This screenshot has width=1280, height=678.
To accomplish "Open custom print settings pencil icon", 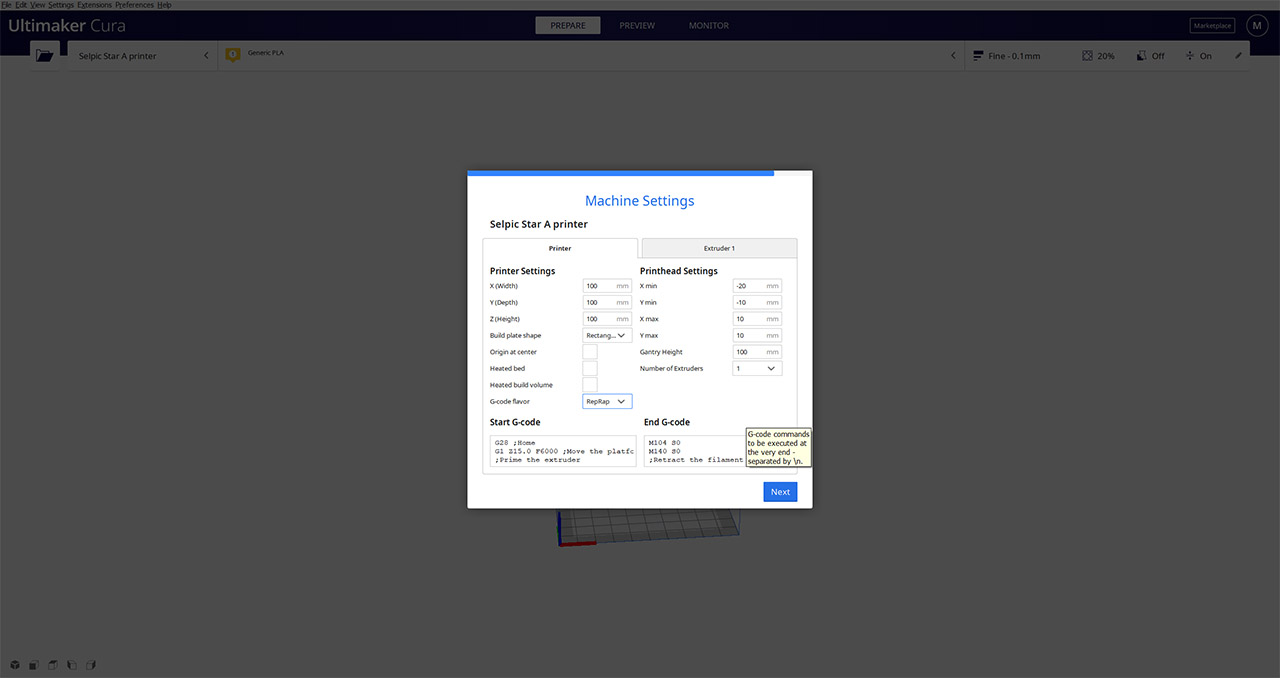I will pos(1239,56).
